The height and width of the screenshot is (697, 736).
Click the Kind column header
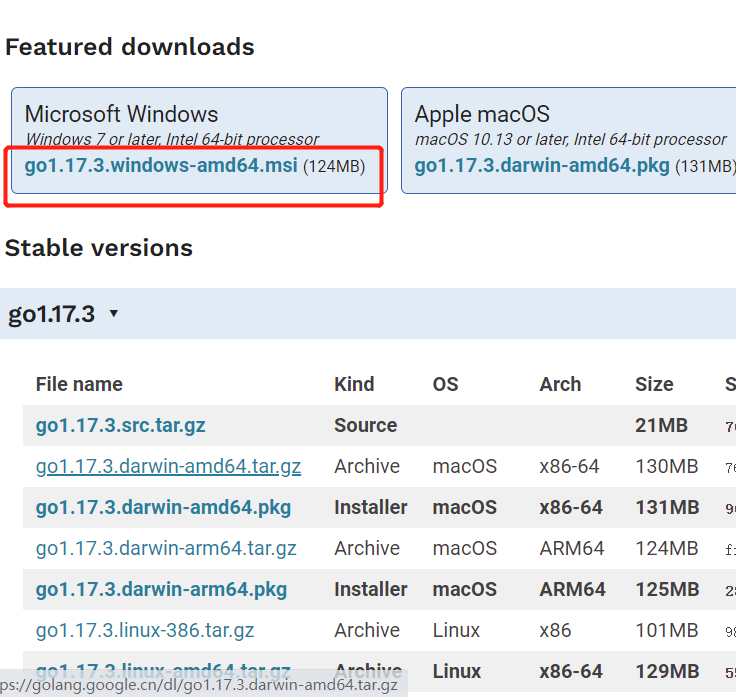pos(354,384)
